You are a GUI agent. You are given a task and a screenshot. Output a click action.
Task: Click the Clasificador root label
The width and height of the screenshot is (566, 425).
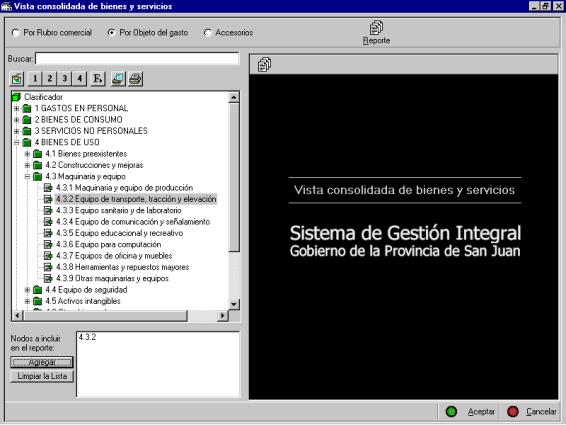(x=43, y=97)
